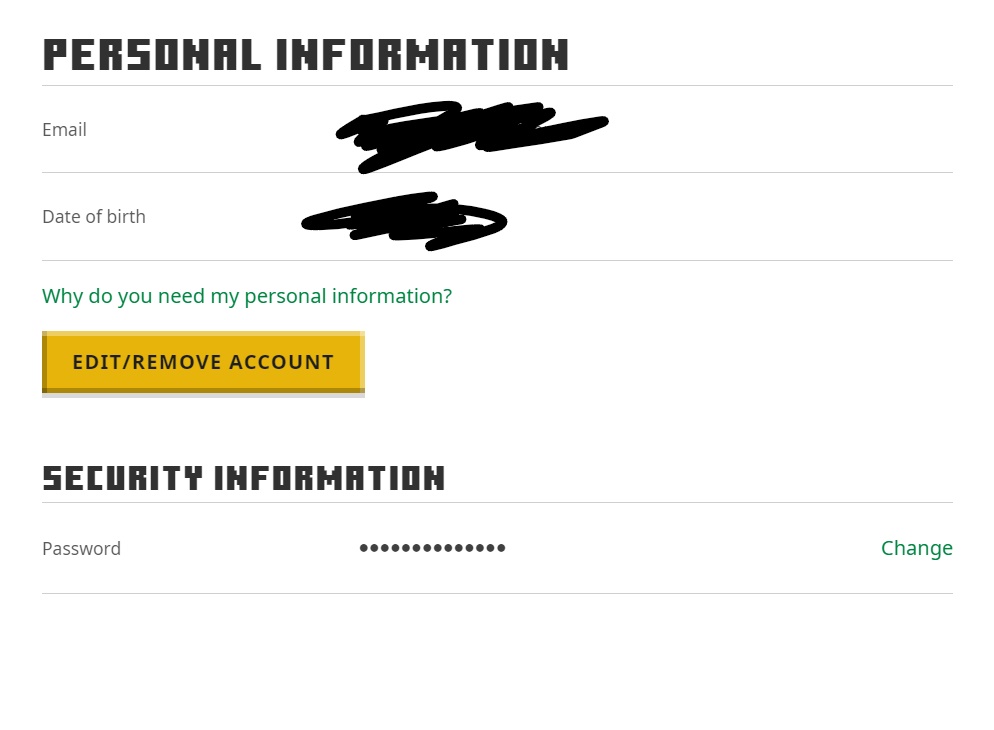Screen dimensions: 994x730
Task: Click the Password label
Action: tap(81, 549)
